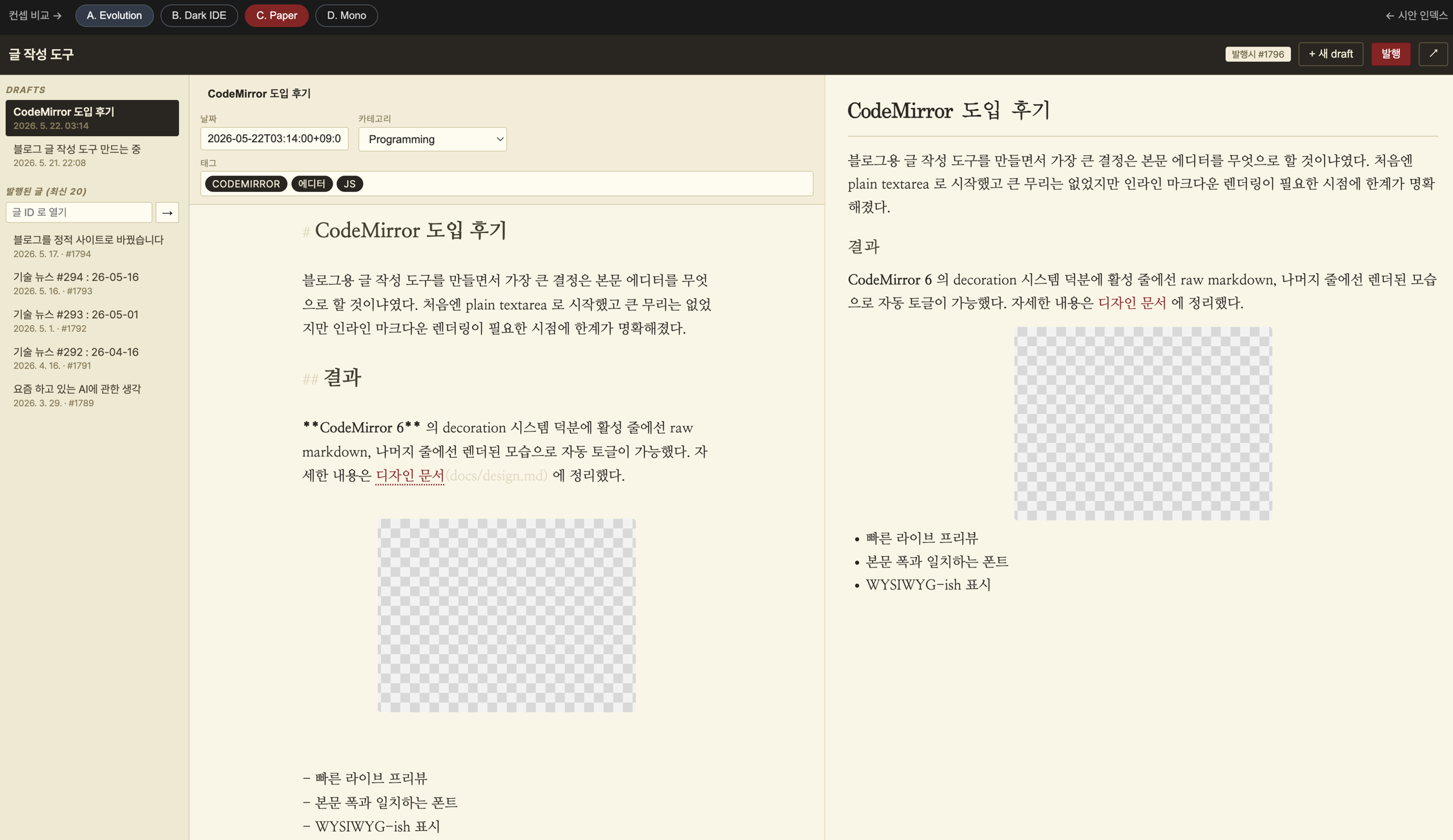Viewport: 1453px width, 840px height.
Task: Click the preview bullet WYSIWYG-ish 표시
Action: click(x=928, y=585)
